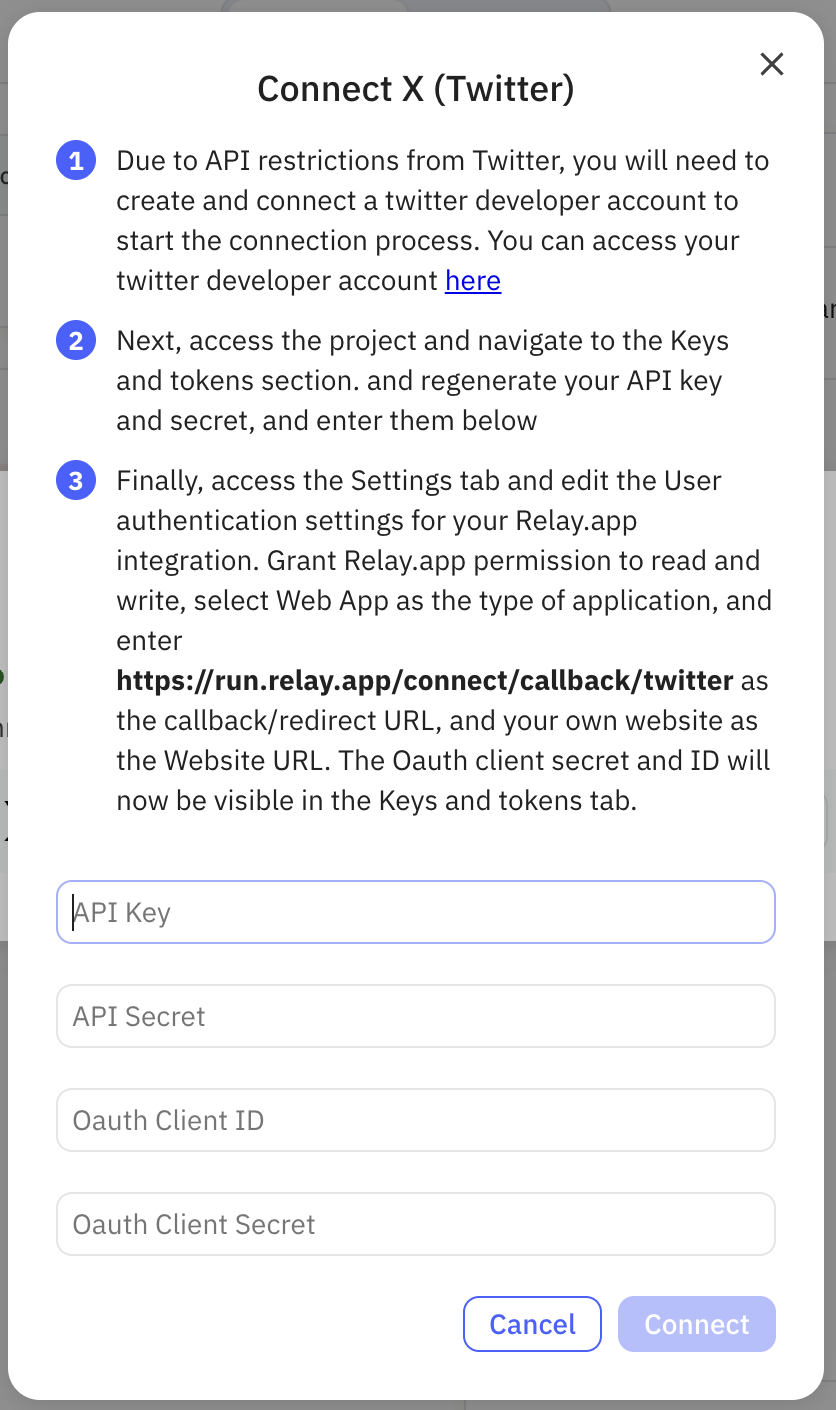Click into the API Secret field
836x1410 pixels.
[416, 1016]
